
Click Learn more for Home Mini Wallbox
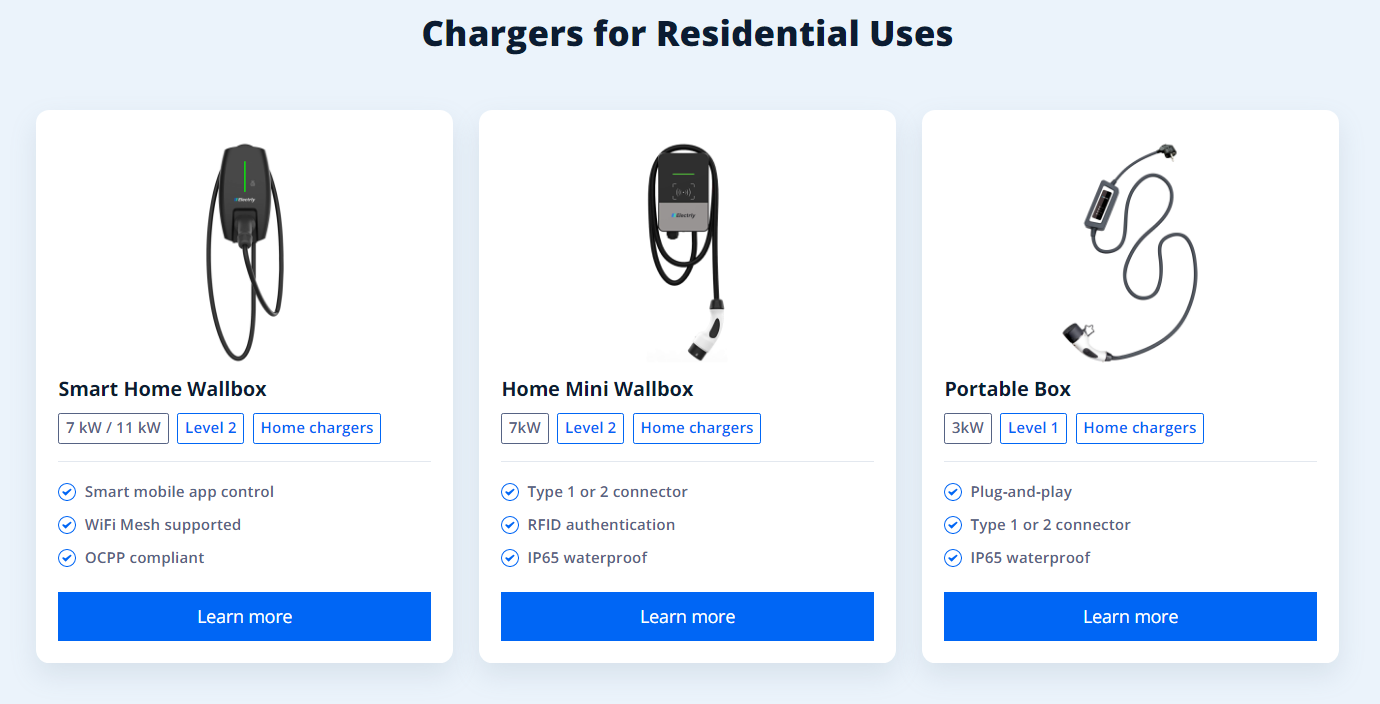[x=687, y=616]
